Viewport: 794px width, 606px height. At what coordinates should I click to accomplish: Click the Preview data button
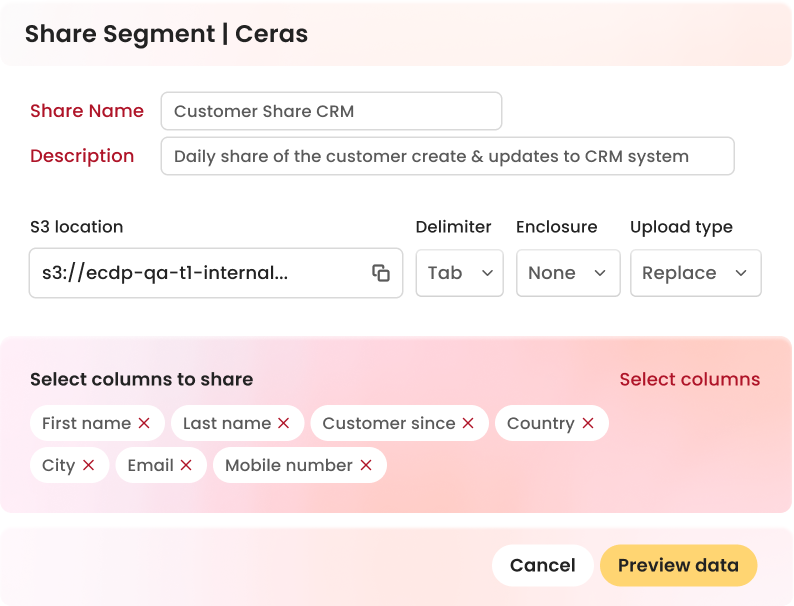[x=678, y=565]
